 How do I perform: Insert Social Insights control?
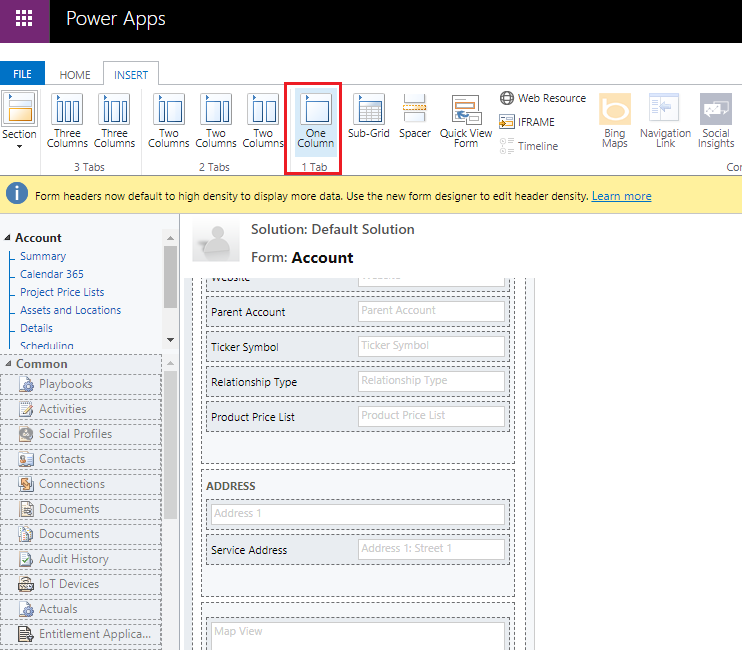point(716,121)
